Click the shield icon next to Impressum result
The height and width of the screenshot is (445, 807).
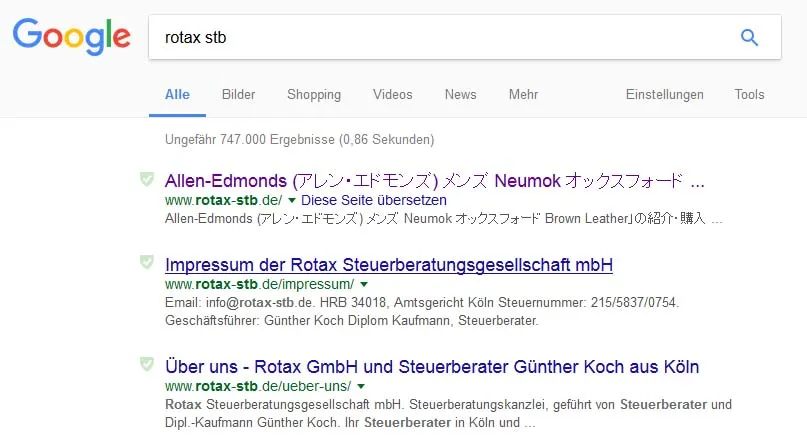[x=147, y=262]
